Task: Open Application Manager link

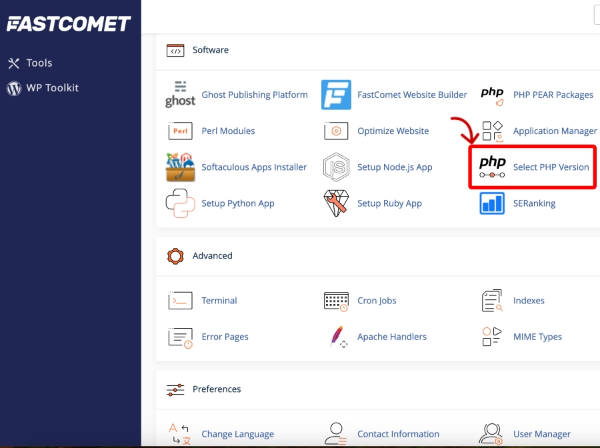Action: pyautogui.click(x=555, y=131)
